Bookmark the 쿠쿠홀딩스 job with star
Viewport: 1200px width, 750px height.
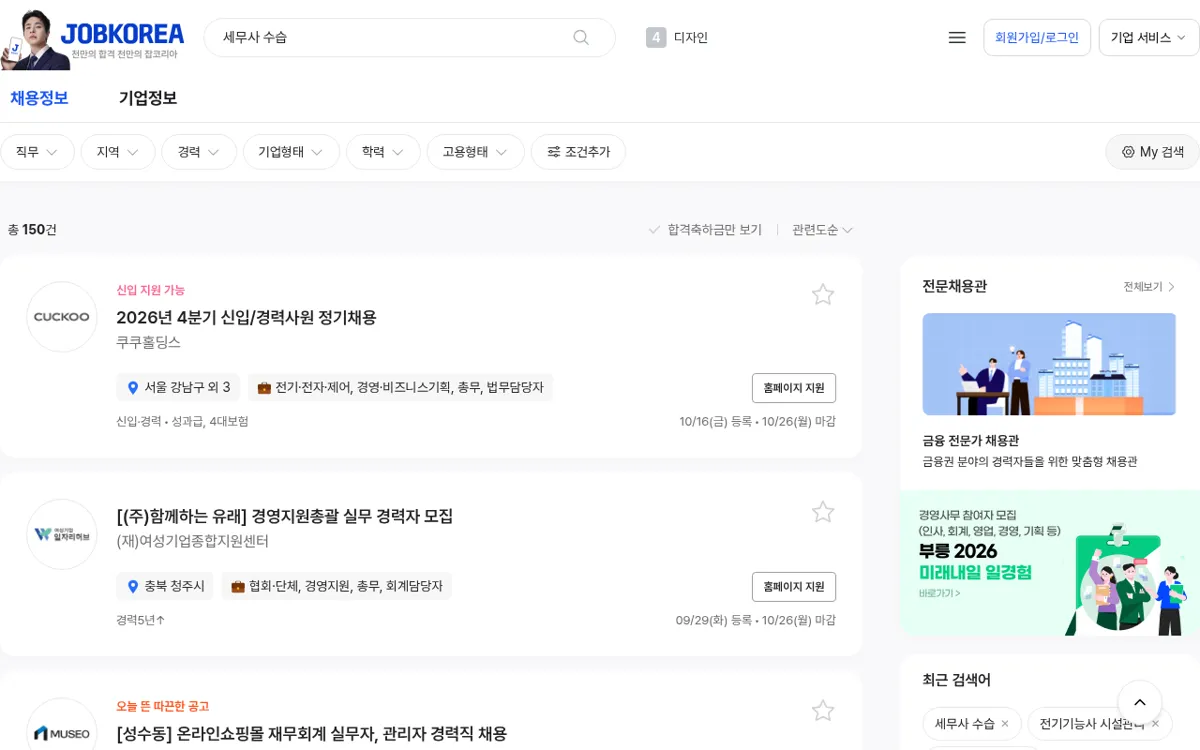[823, 294]
